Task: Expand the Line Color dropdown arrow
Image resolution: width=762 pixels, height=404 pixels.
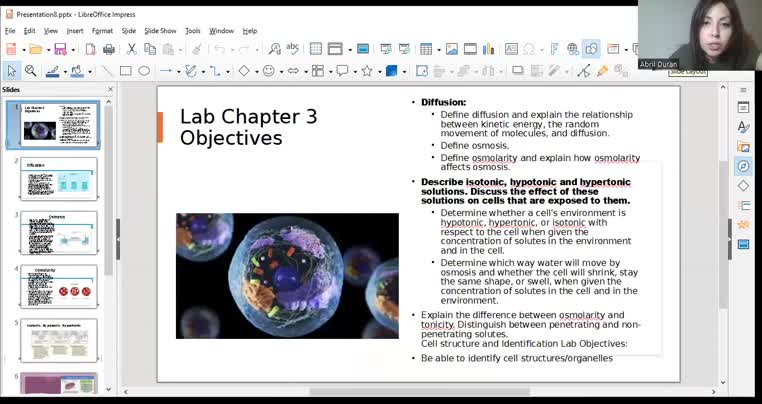Action: pos(65,72)
